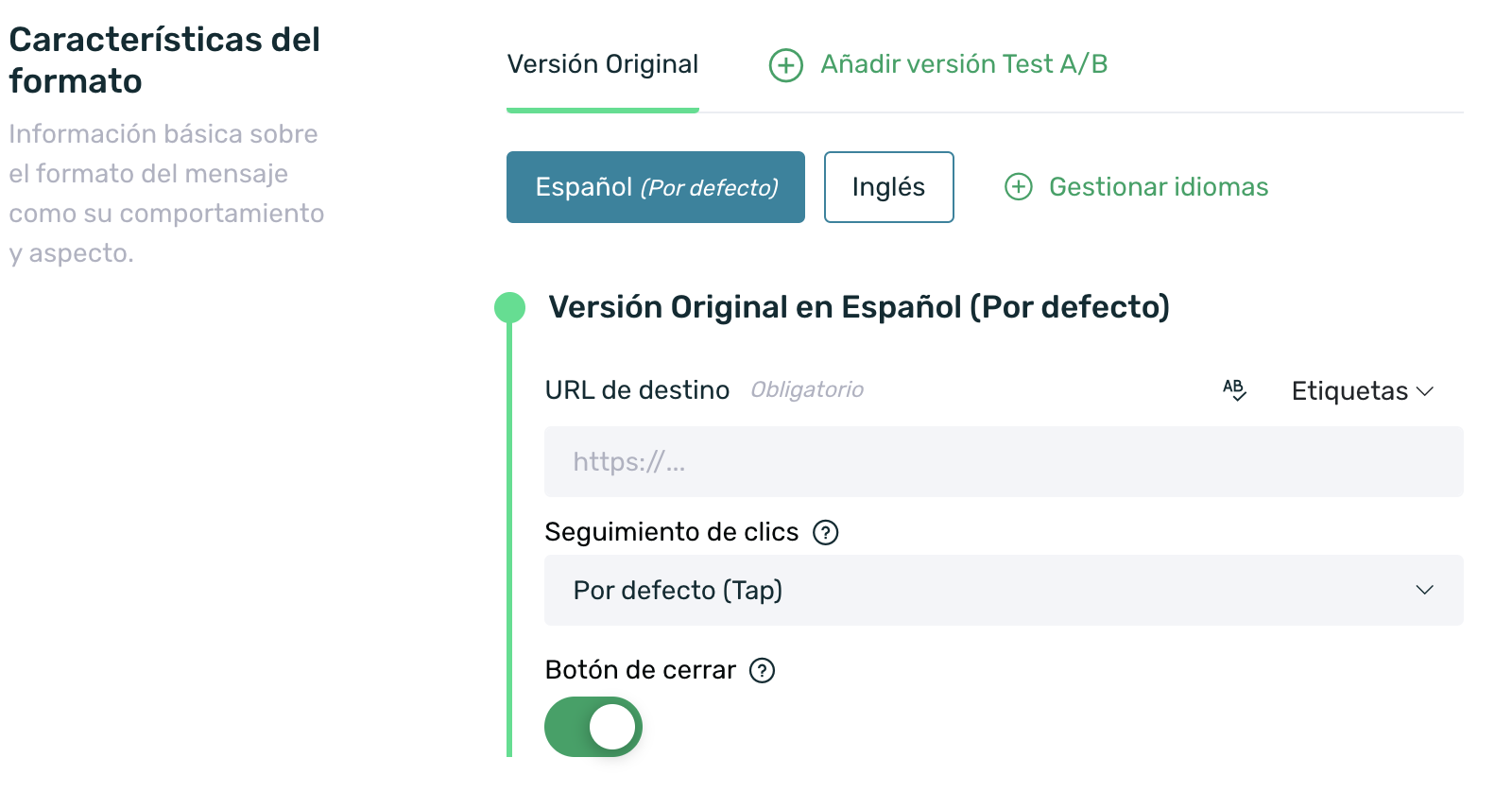This screenshot has height=792, width=1512.
Task: Choose the Inglés language button
Action: coord(889,187)
